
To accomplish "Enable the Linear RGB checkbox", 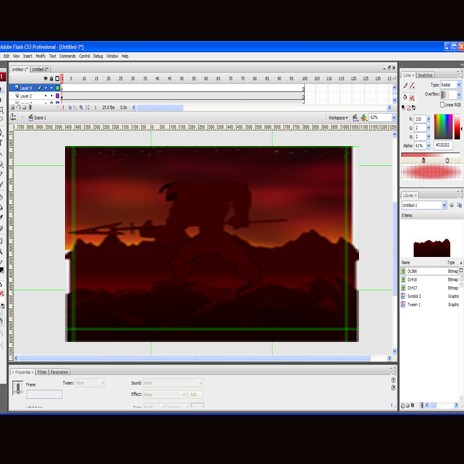I will [443, 105].
